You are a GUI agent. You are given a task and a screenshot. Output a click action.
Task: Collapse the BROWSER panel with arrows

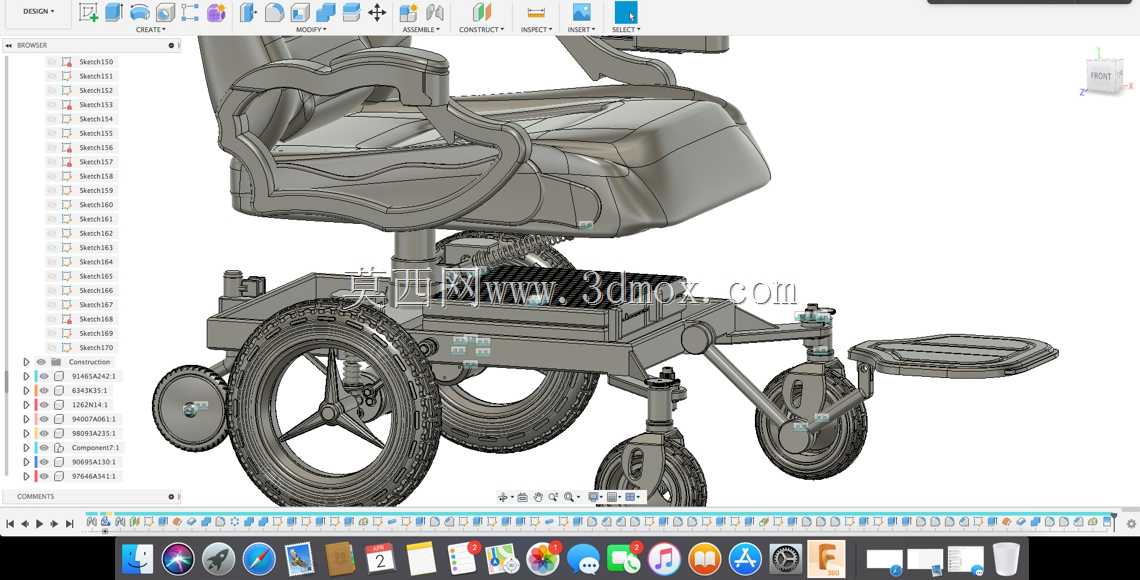click(8, 45)
